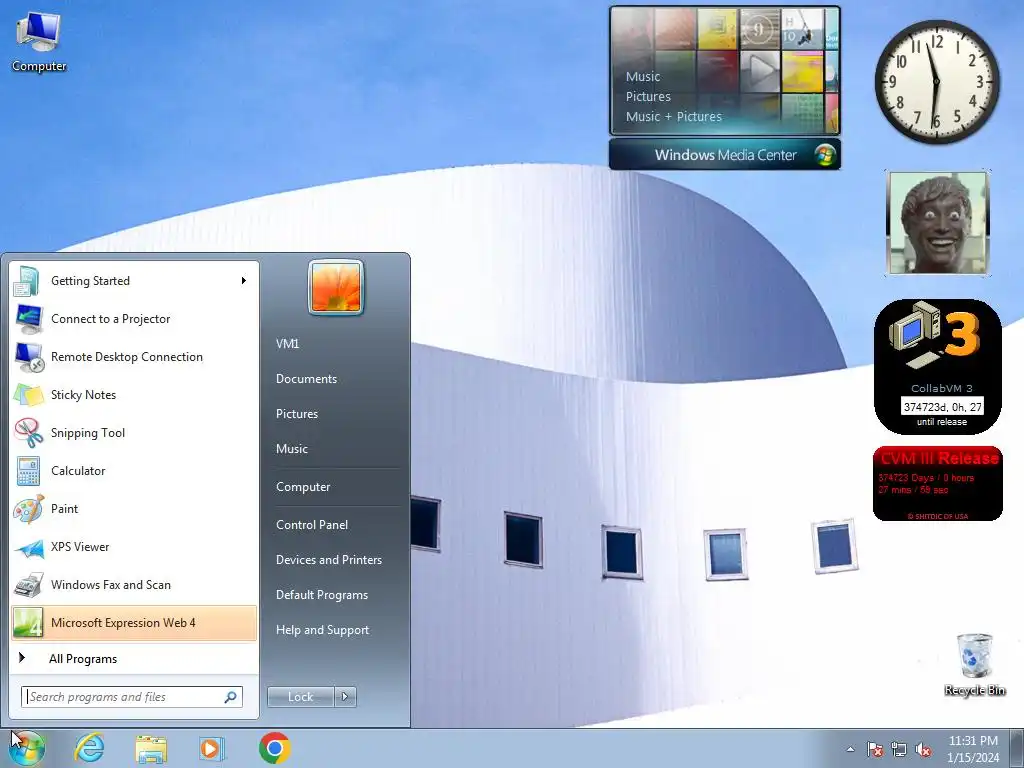
Task: Open Windows Media Player from the taskbar
Action: (212, 748)
